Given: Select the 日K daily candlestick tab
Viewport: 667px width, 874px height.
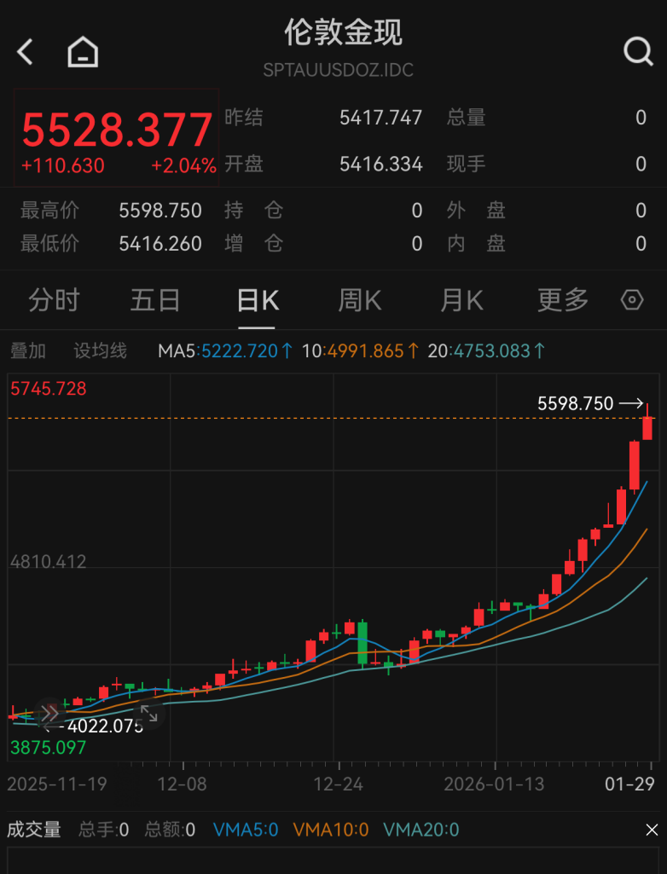Looking at the screenshot, I should (x=257, y=300).
